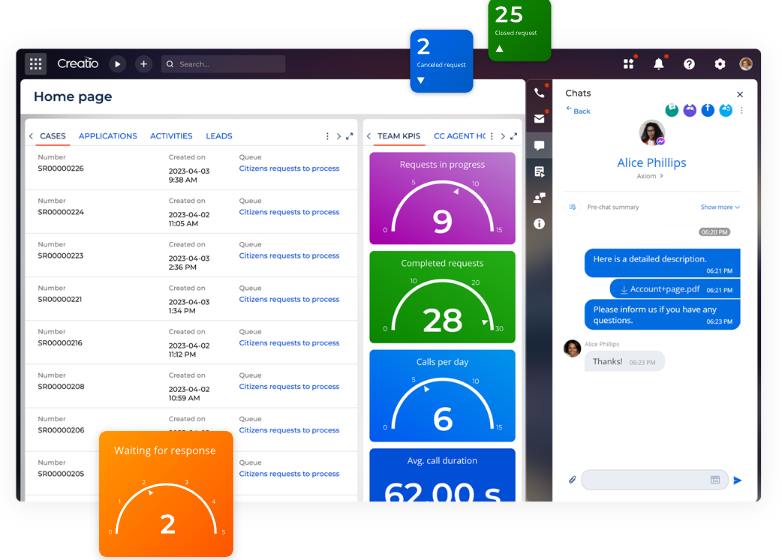Go Back in the Chats panel
This screenshot has height=560, width=782.
coord(579,111)
